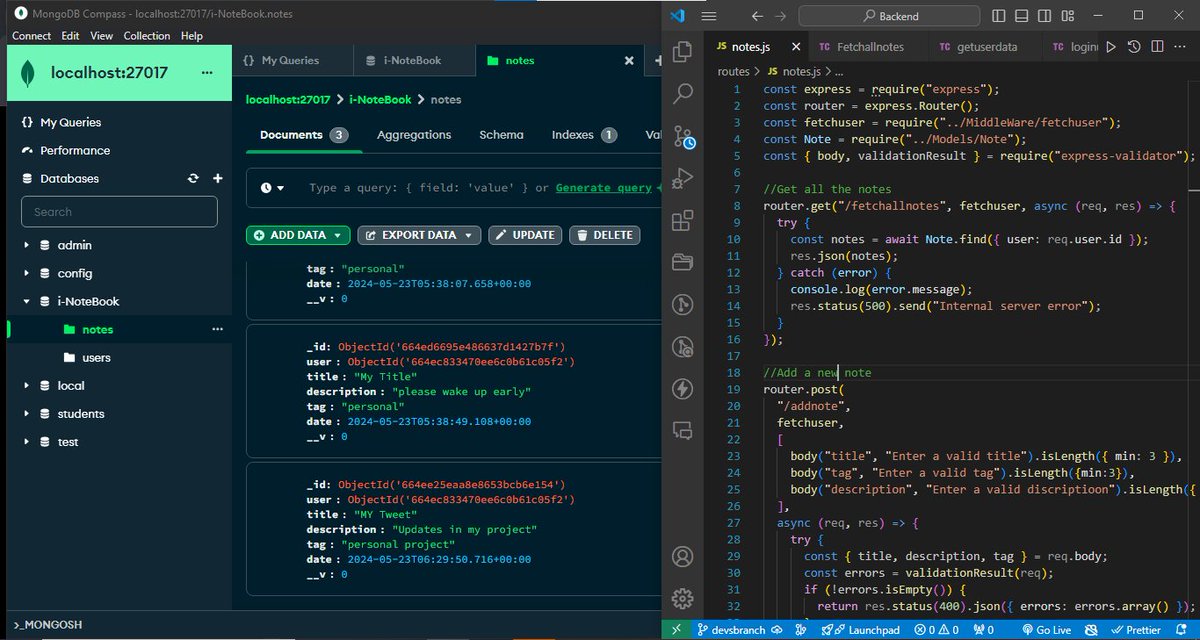Open the Manage gear icon in VS Code
The image size is (1200, 640).
684,598
